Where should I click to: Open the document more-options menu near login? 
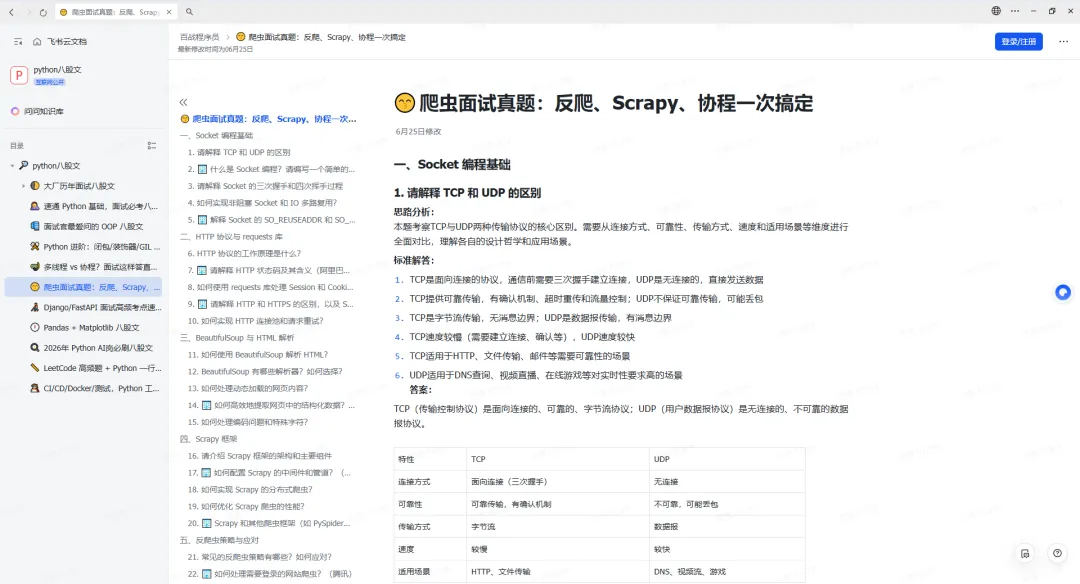pyautogui.click(x=1063, y=42)
